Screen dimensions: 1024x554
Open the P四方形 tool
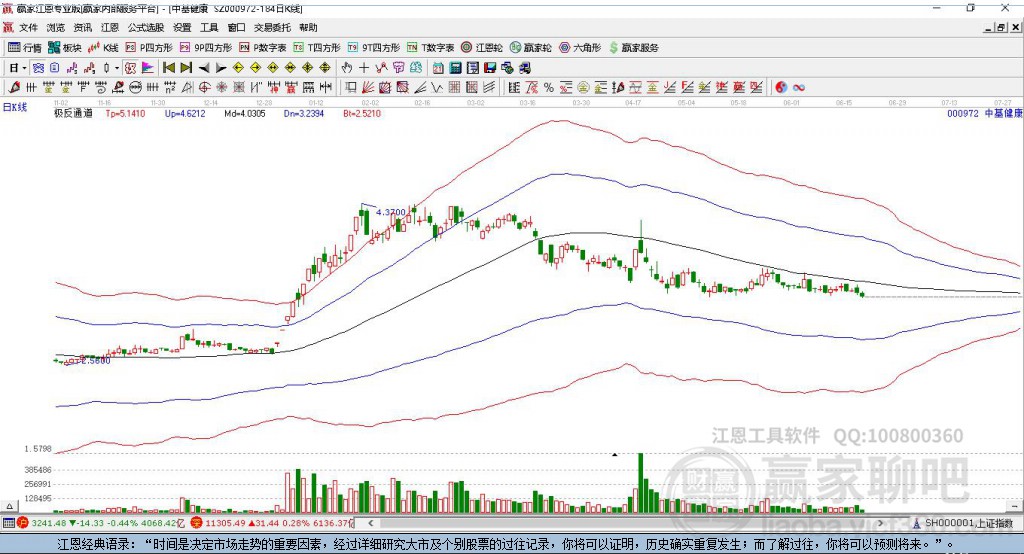(x=149, y=48)
